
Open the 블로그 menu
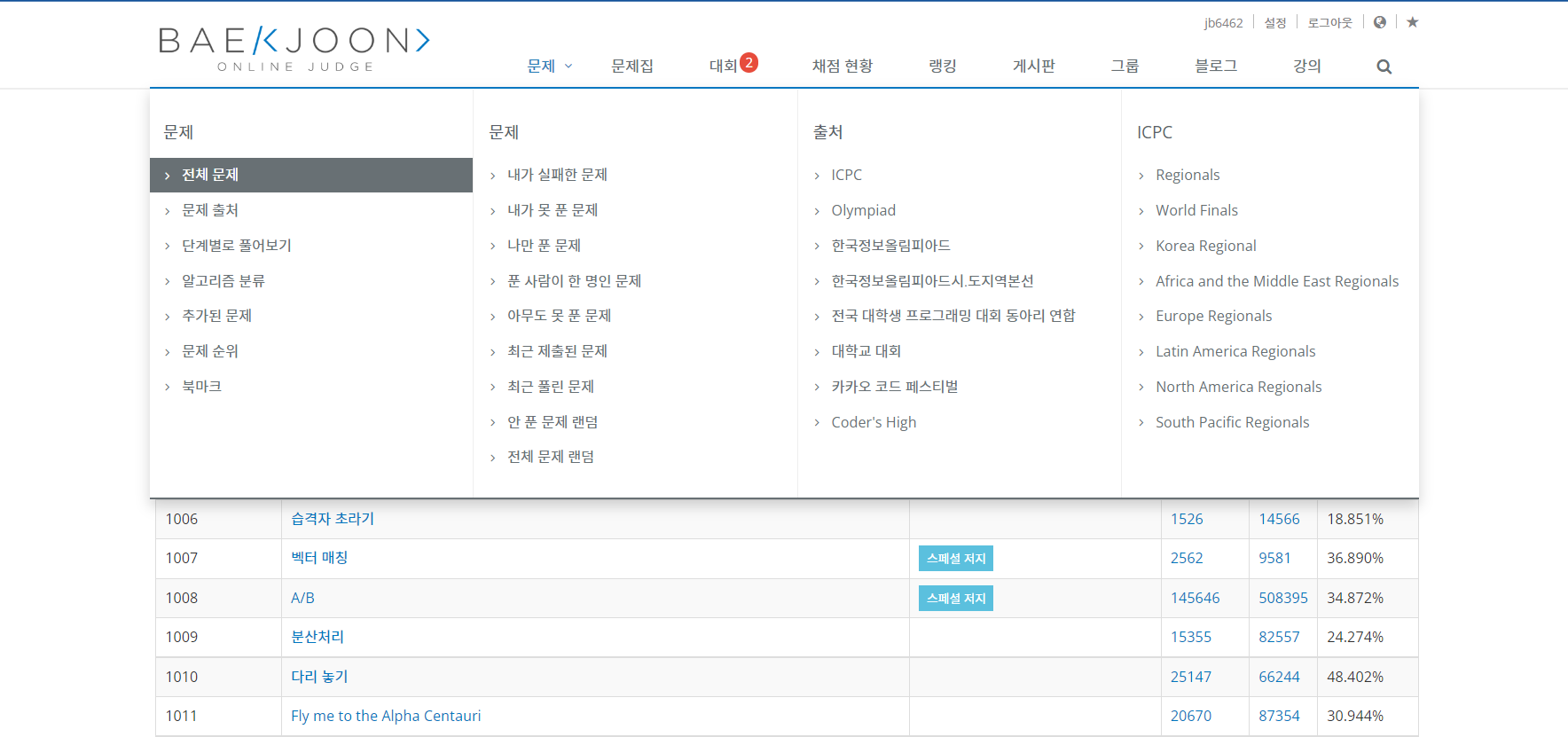pyautogui.click(x=1215, y=66)
